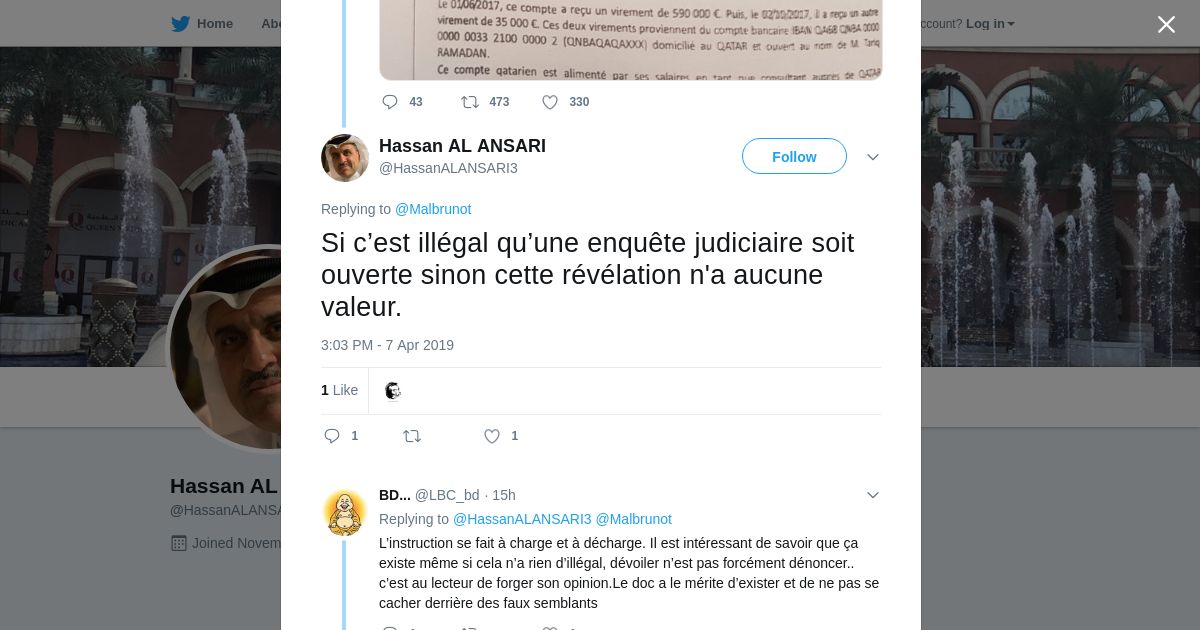Open the Log in dropdown
Screen dimensions: 1200x630
click(x=990, y=23)
